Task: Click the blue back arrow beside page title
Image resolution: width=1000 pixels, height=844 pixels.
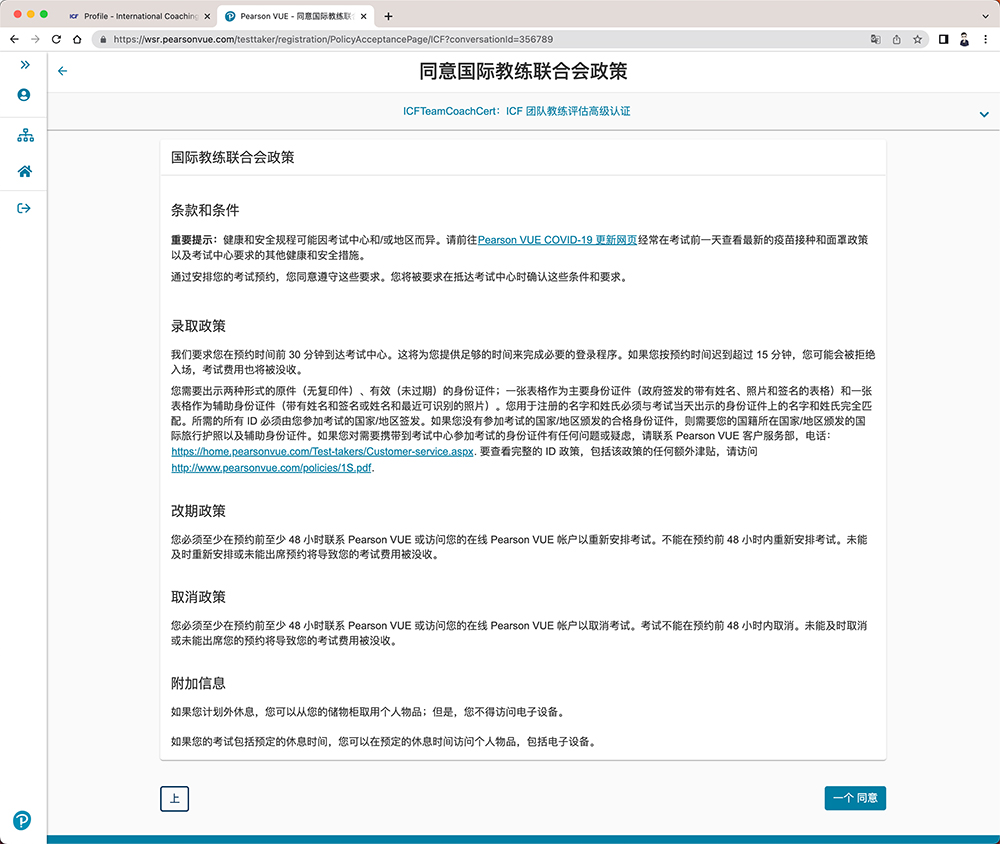Action: (63, 71)
